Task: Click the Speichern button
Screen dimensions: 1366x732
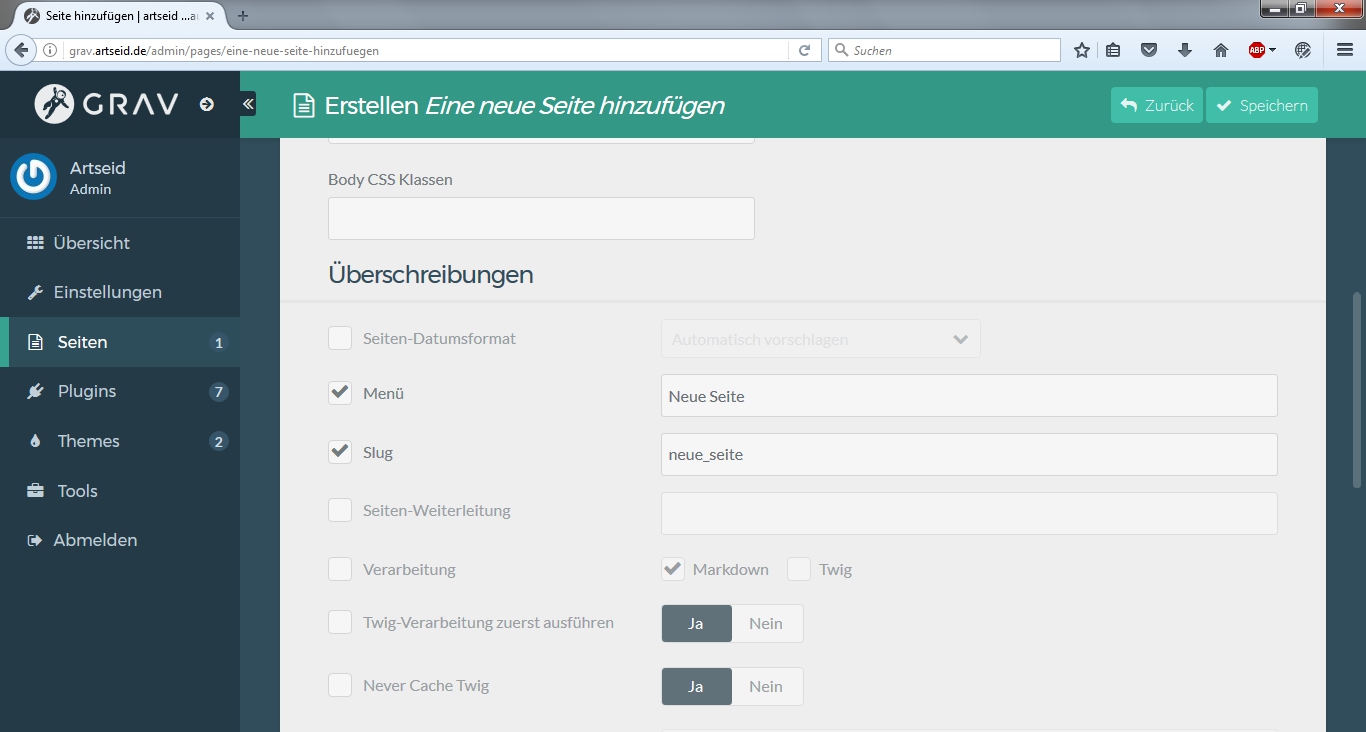Action: point(1261,105)
